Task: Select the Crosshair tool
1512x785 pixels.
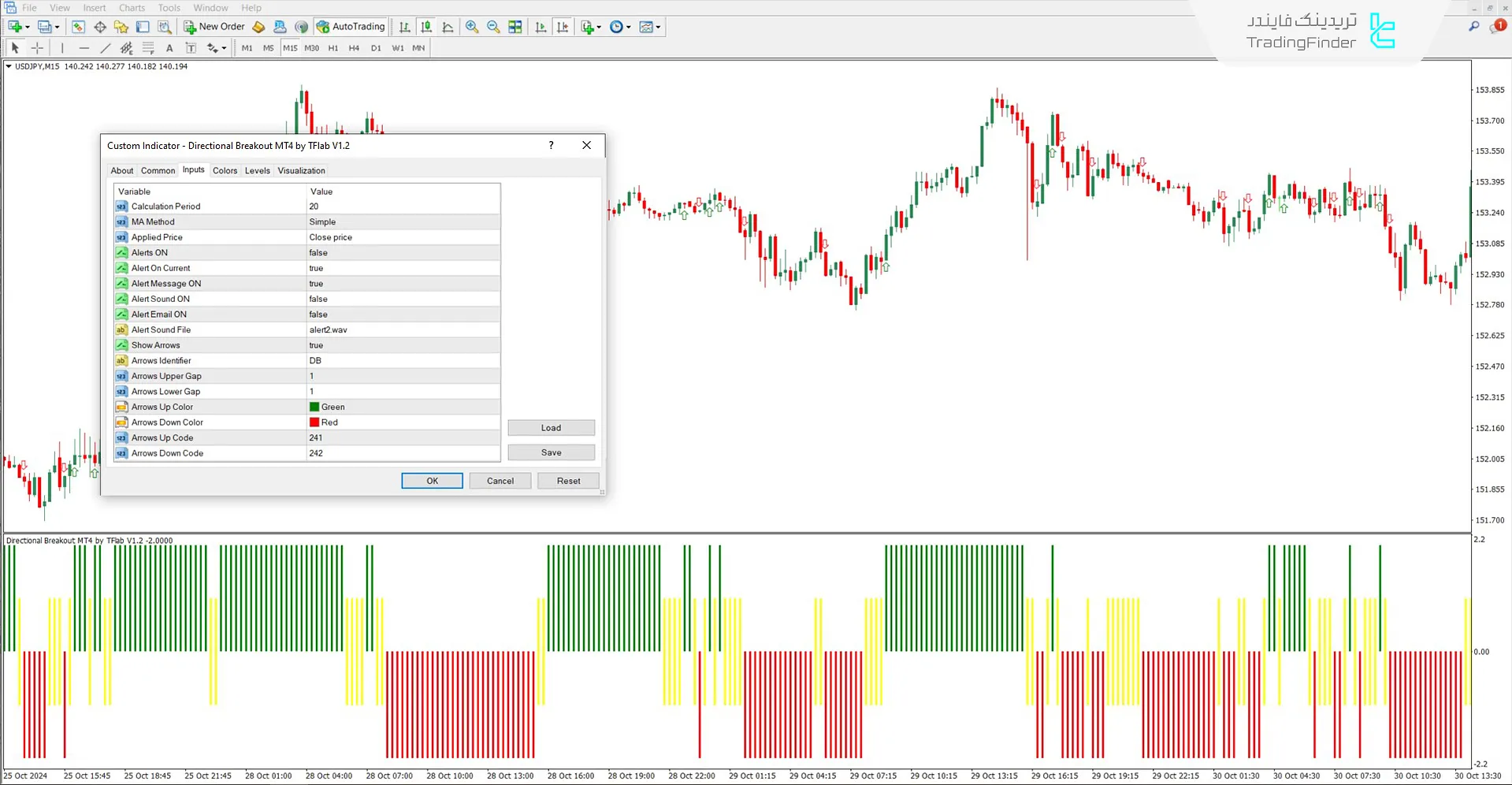Action: (37, 47)
